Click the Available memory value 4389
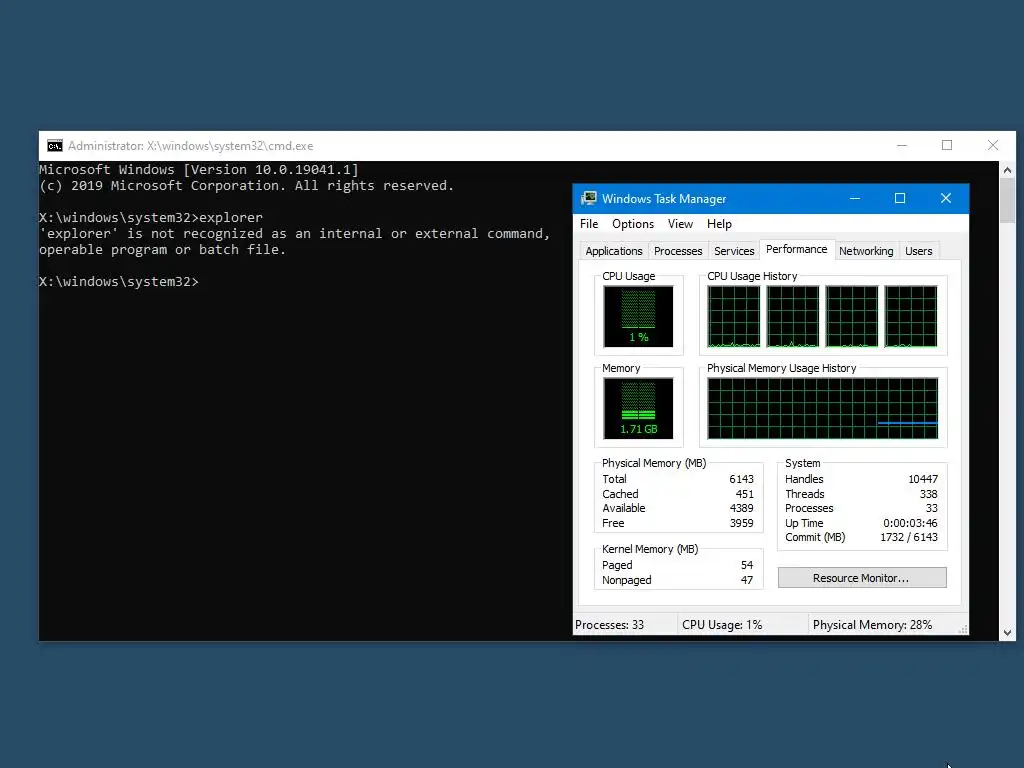This screenshot has width=1024, height=768. [741, 508]
